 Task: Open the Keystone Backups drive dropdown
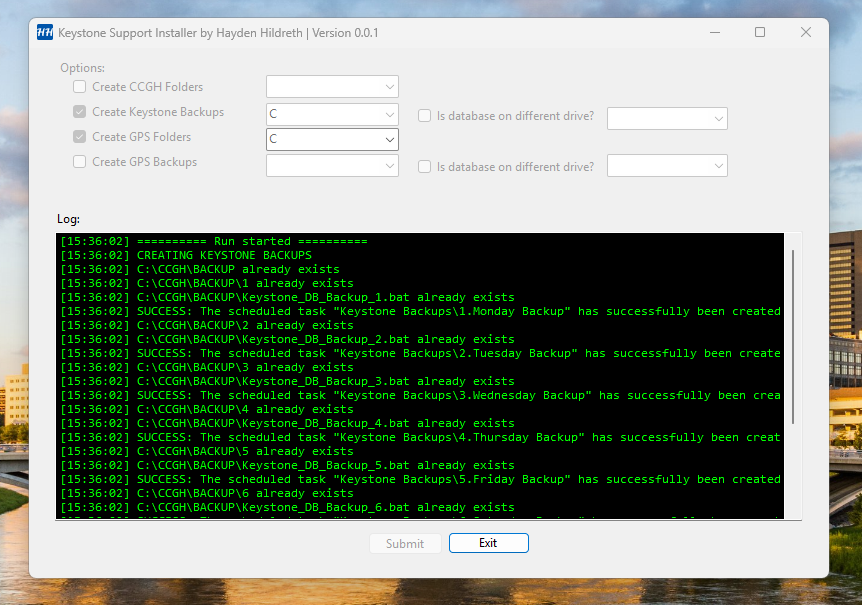coord(332,114)
